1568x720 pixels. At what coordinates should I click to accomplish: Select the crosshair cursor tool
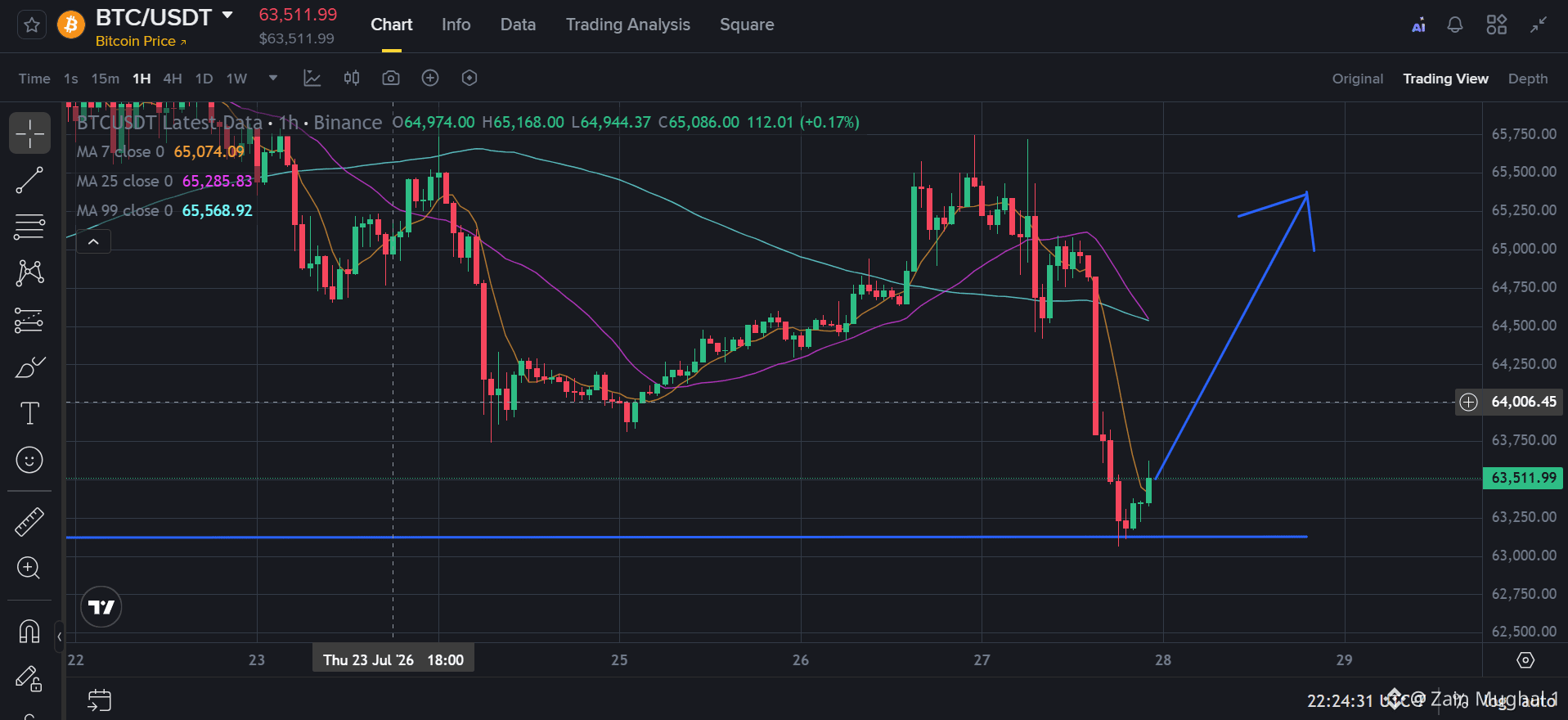tap(29, 133)
